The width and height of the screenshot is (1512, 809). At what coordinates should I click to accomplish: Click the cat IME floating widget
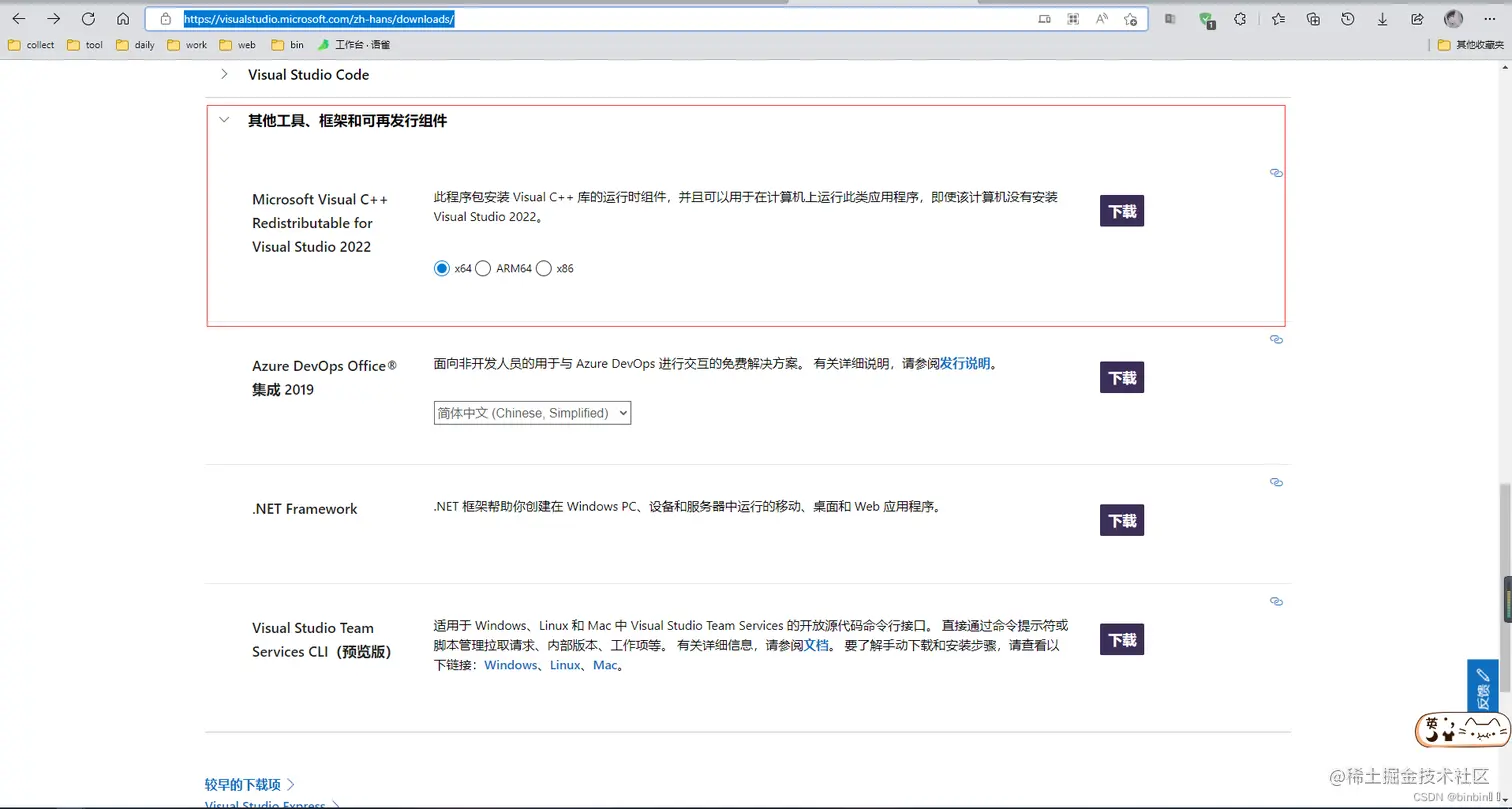point(1461,731)
